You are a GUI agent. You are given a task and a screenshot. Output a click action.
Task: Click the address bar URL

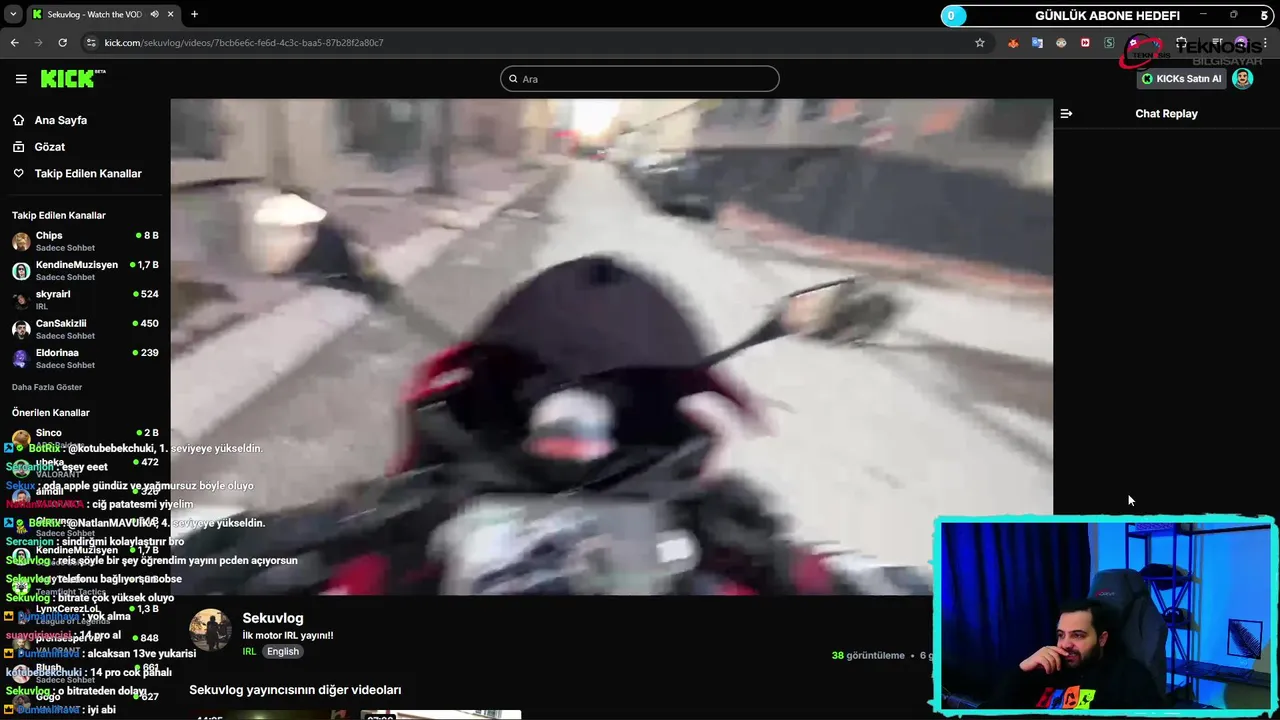tap(244, 43)
